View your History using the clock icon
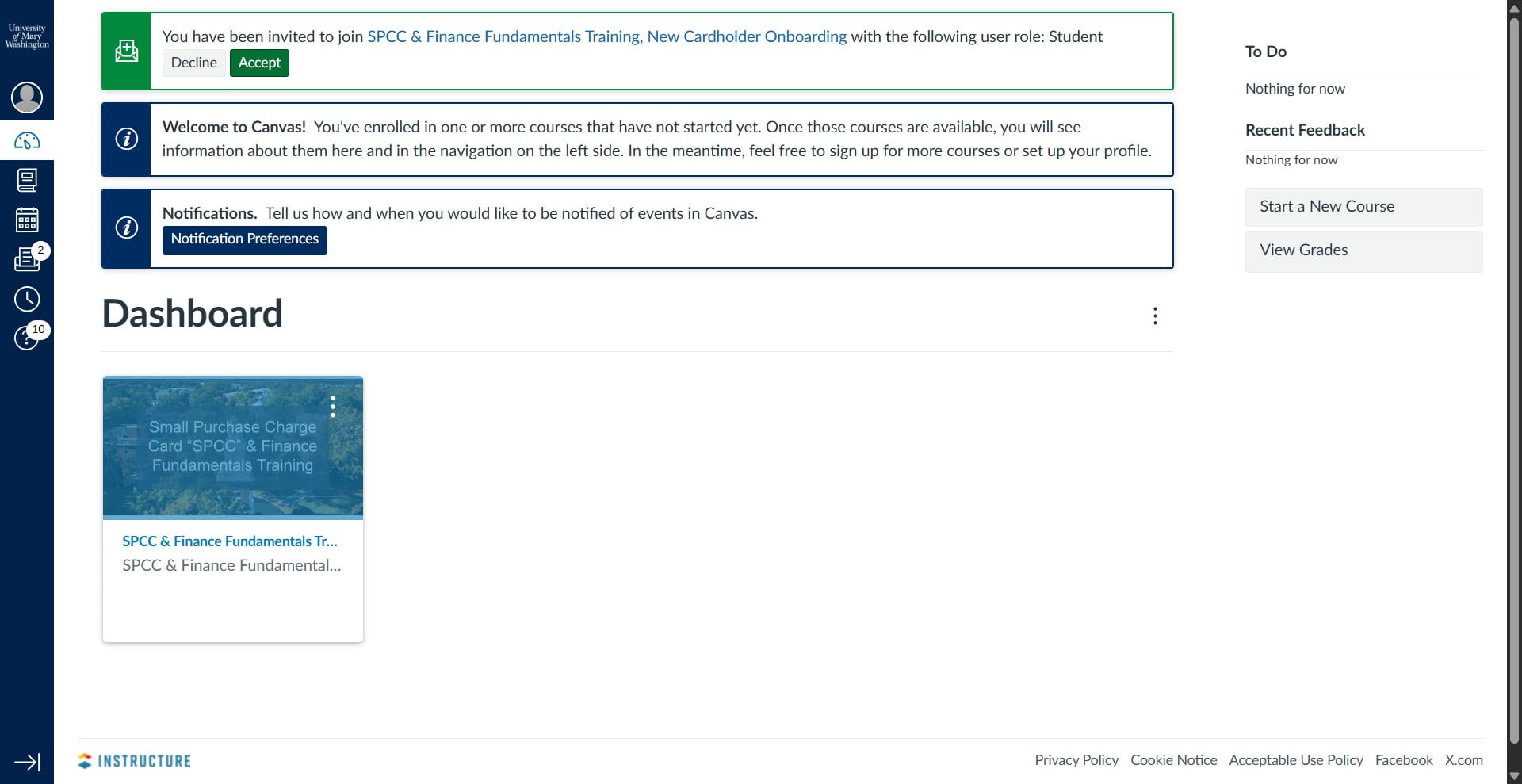The height and width of the screenshot is (784, 1522). click(x=27, y=299)
